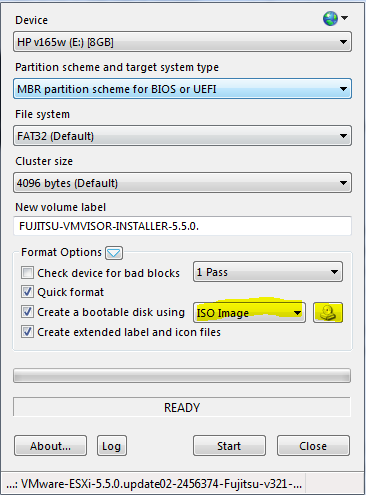Open the language dropdown arrow beside globe
Image resolution: width=366 pixels, height=495 pixels.
coord(345,18)
